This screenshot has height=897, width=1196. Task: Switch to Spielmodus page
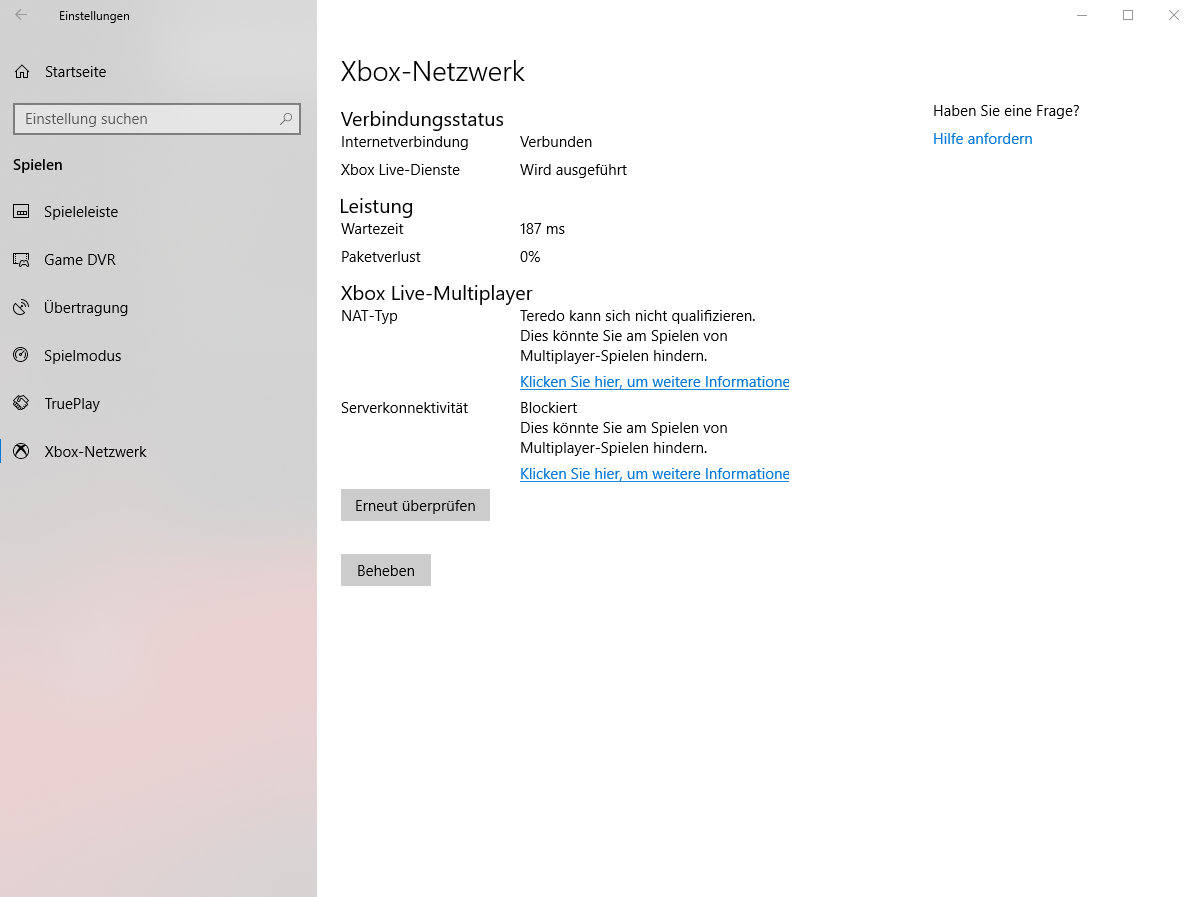(x=158, y=355)
